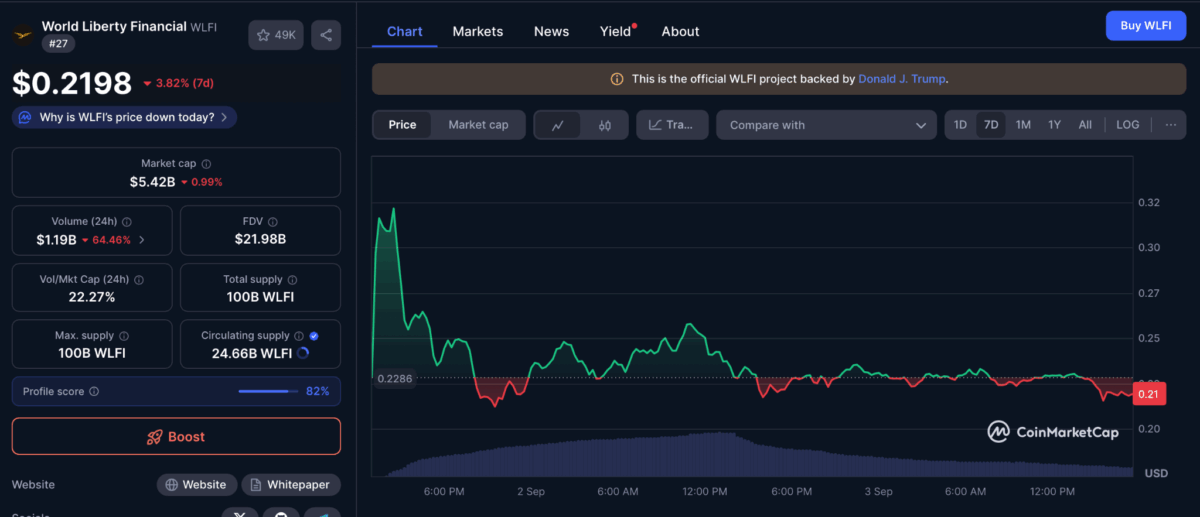The image size is (1200, 517).
Task: Click the AI icon in price-down question
Action: click(x=25, y=117)
